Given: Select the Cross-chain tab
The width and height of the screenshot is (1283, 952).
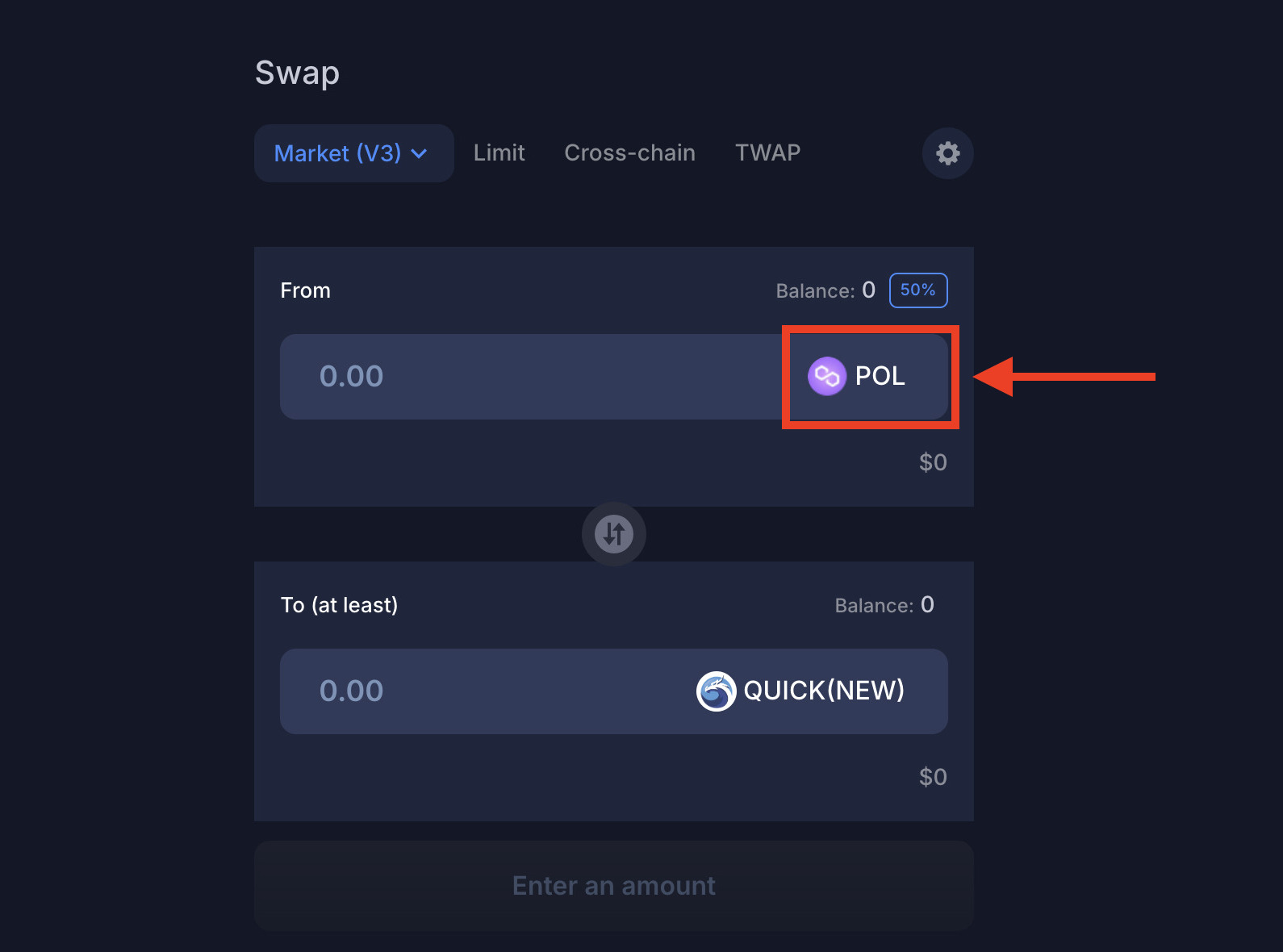Looking at the screenshot, I should click(629, 152).
